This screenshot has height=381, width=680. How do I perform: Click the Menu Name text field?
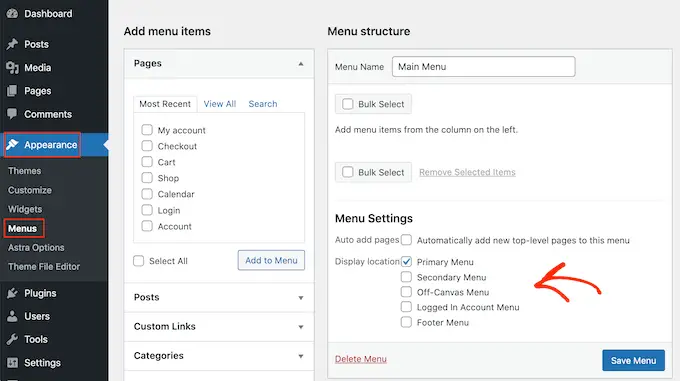[484, 67]
